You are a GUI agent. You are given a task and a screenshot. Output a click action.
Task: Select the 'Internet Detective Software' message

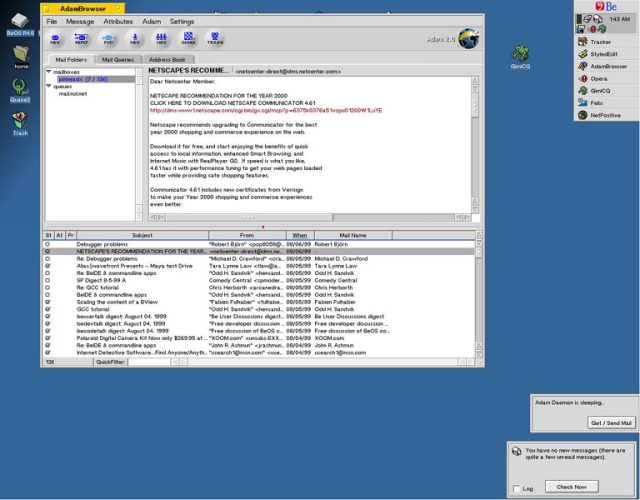pyautogui.click(x=259, y=353)
